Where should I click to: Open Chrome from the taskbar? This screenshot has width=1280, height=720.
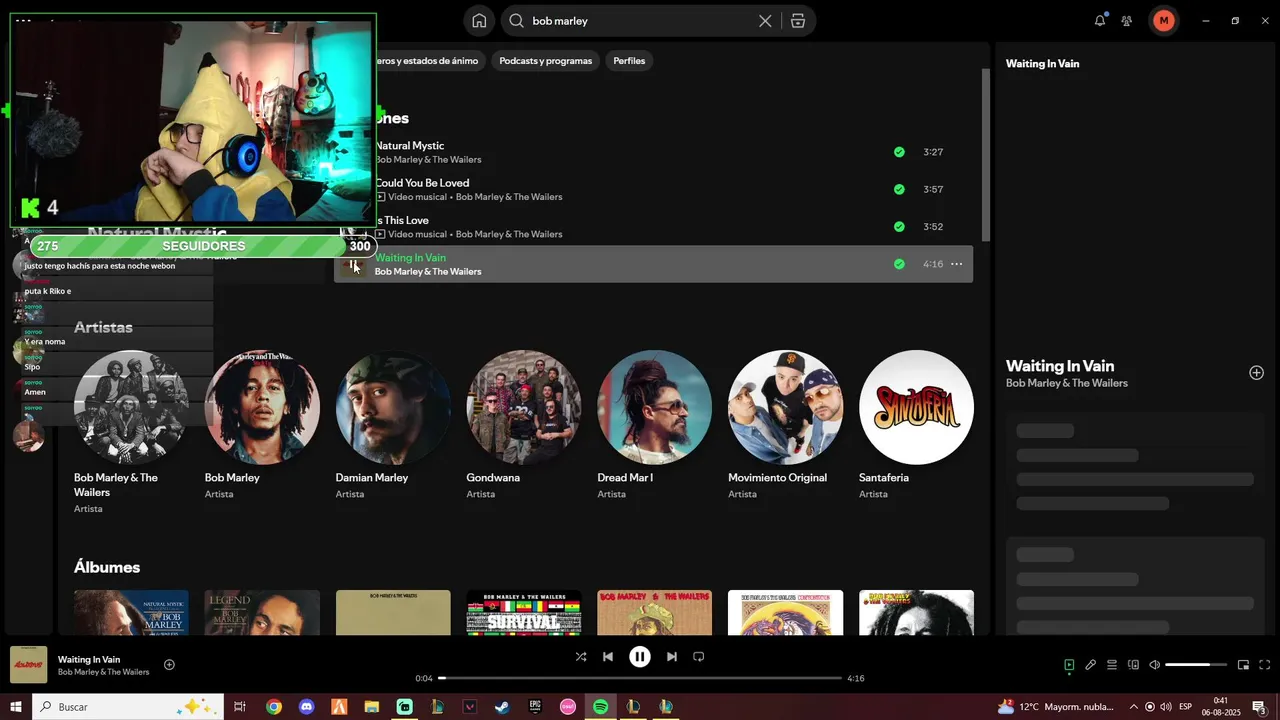(274, 707)
